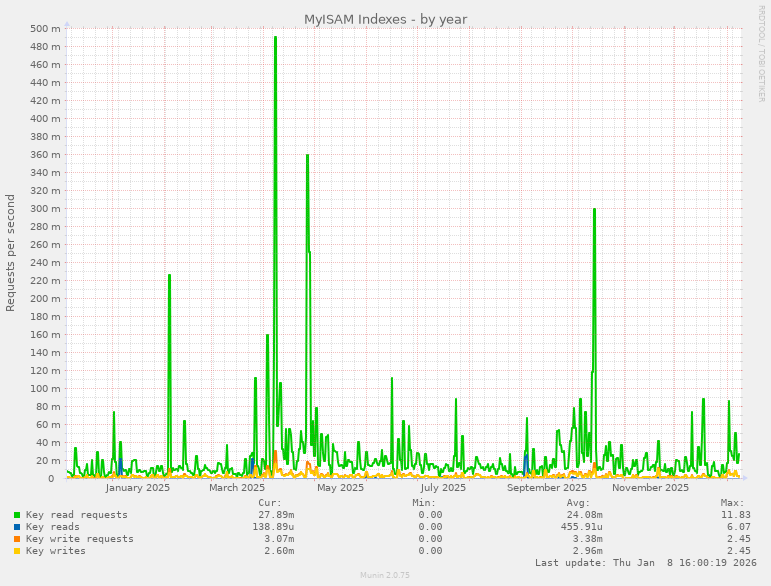Click the 'Cur:' column header

[270, 503]
